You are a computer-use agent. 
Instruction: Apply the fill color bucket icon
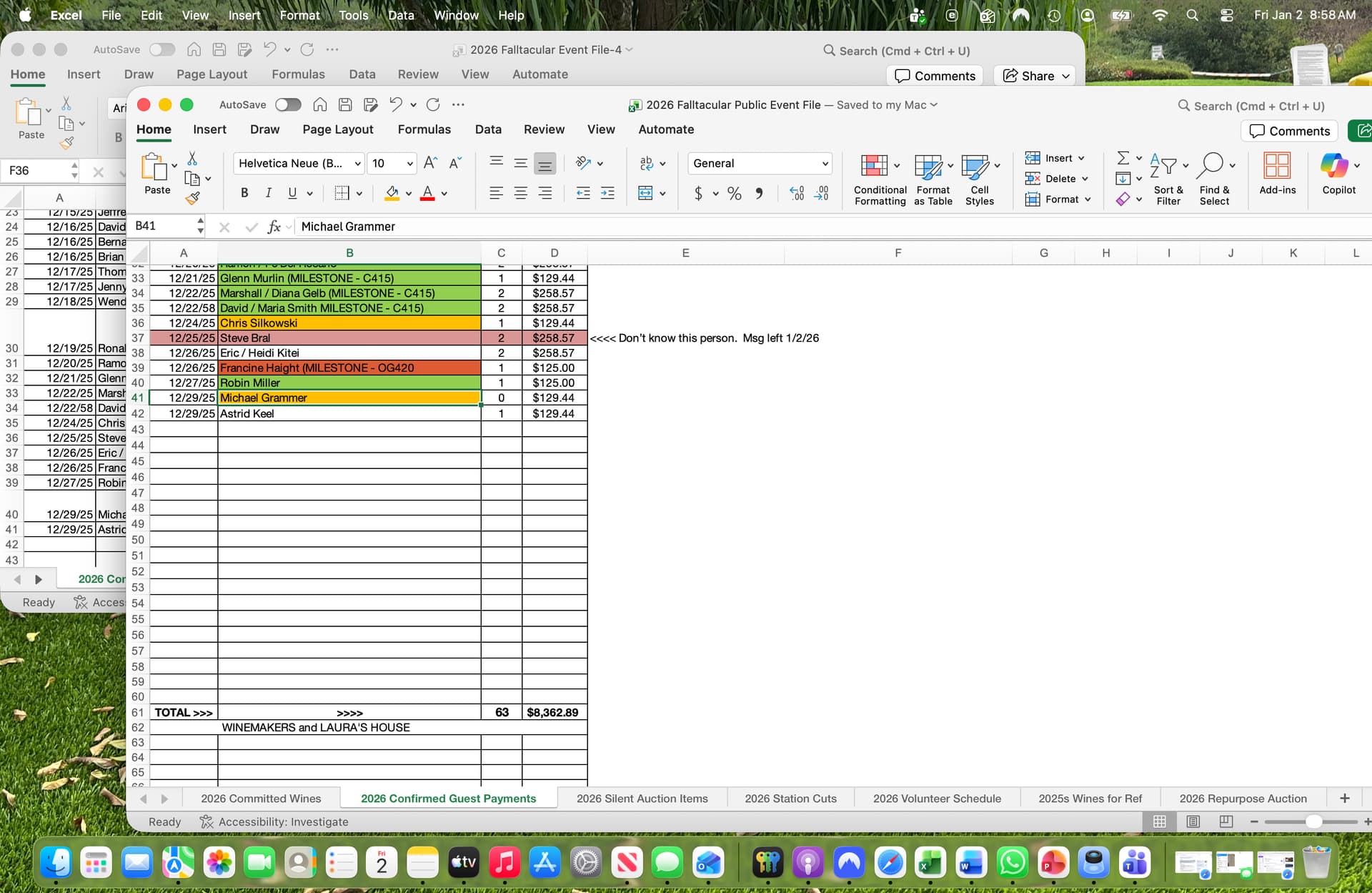pyautogui.click(x=392, y=193)
